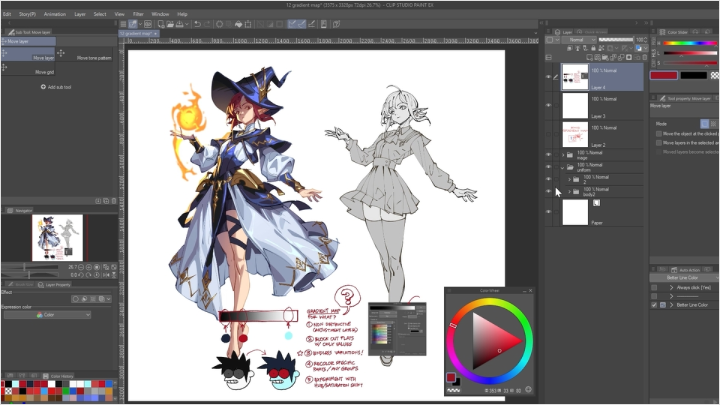Click trash icon in Sub Tool panel
720x405 pixels.
click(114, 201)
